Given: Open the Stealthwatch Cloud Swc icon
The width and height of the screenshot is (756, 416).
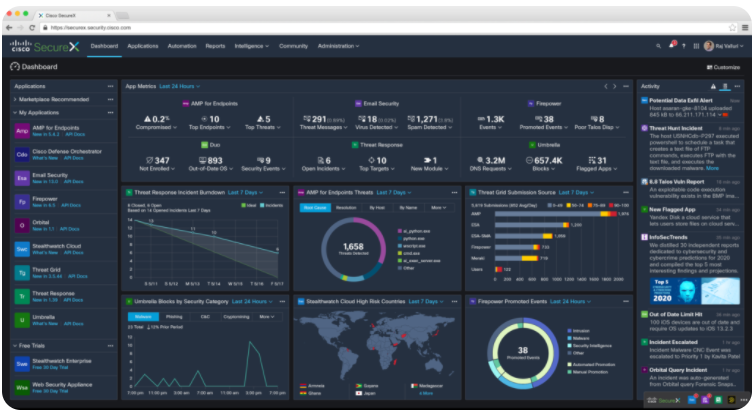Looking at the screenshot, I should point(22,249).
